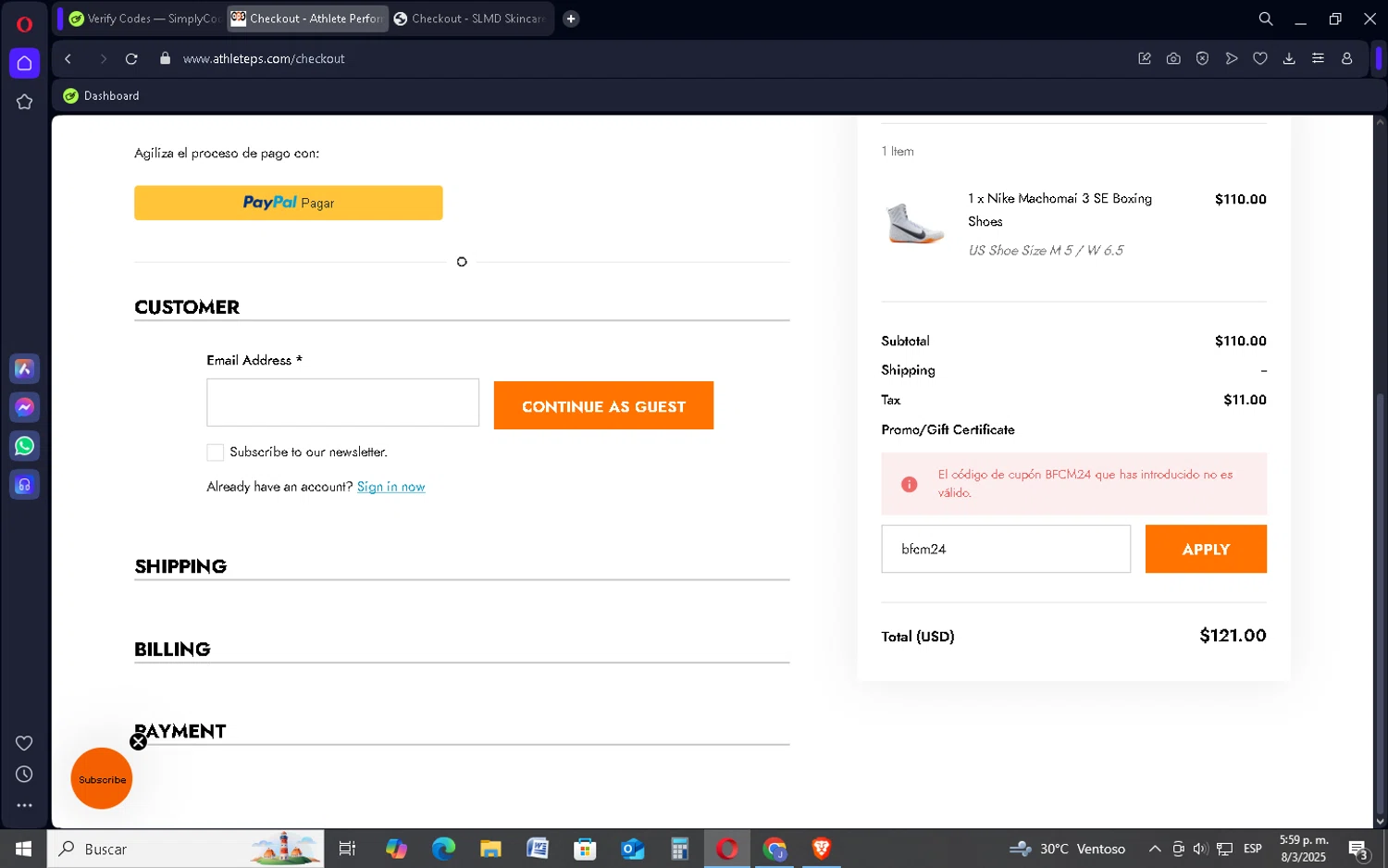The image size is (1388, 868).
Task: Open WhatsApp in the sidebar
Action: 25,446
